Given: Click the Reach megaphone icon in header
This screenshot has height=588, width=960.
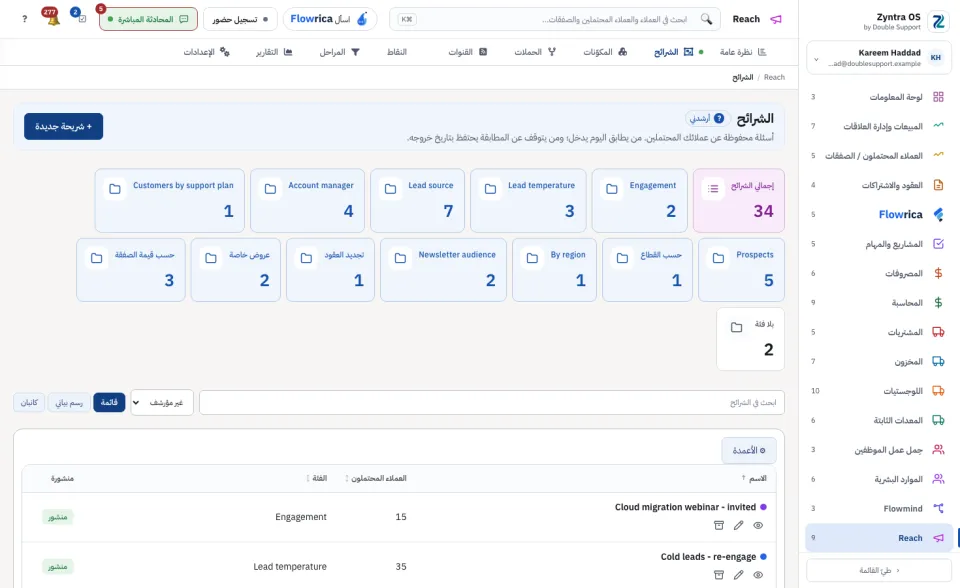Looking at the screenshot, I should 776,19.
